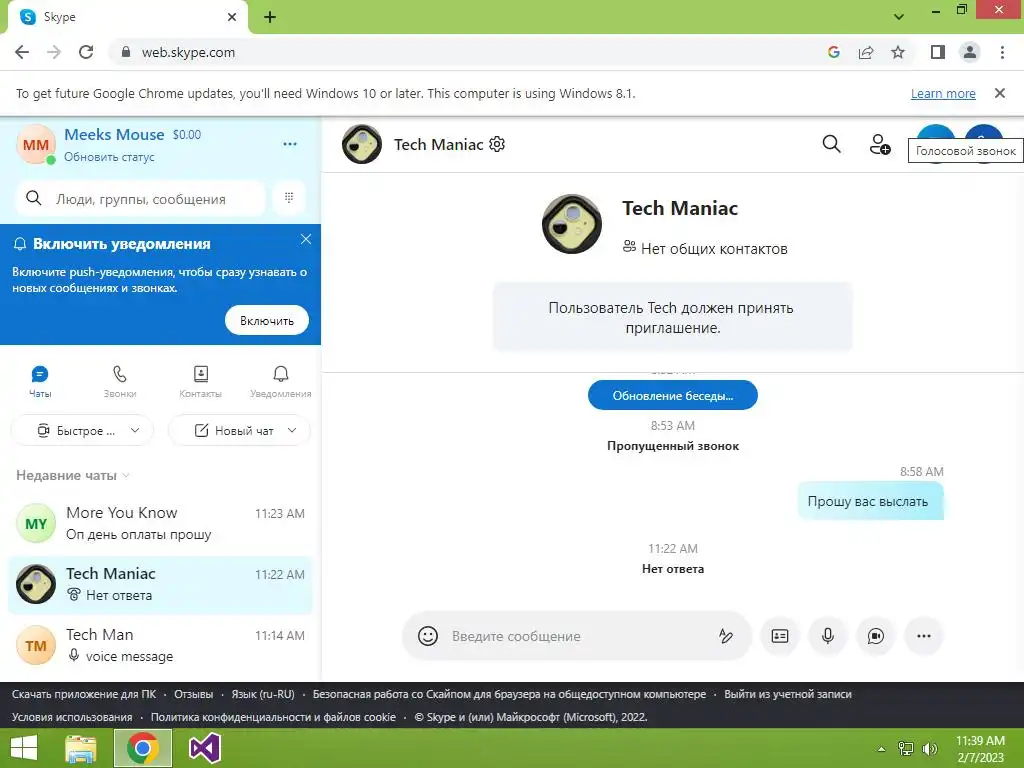Open the Meeks Mouse profile more menu
This screenshot has height=768, width=1024.
tap(290, 144)
